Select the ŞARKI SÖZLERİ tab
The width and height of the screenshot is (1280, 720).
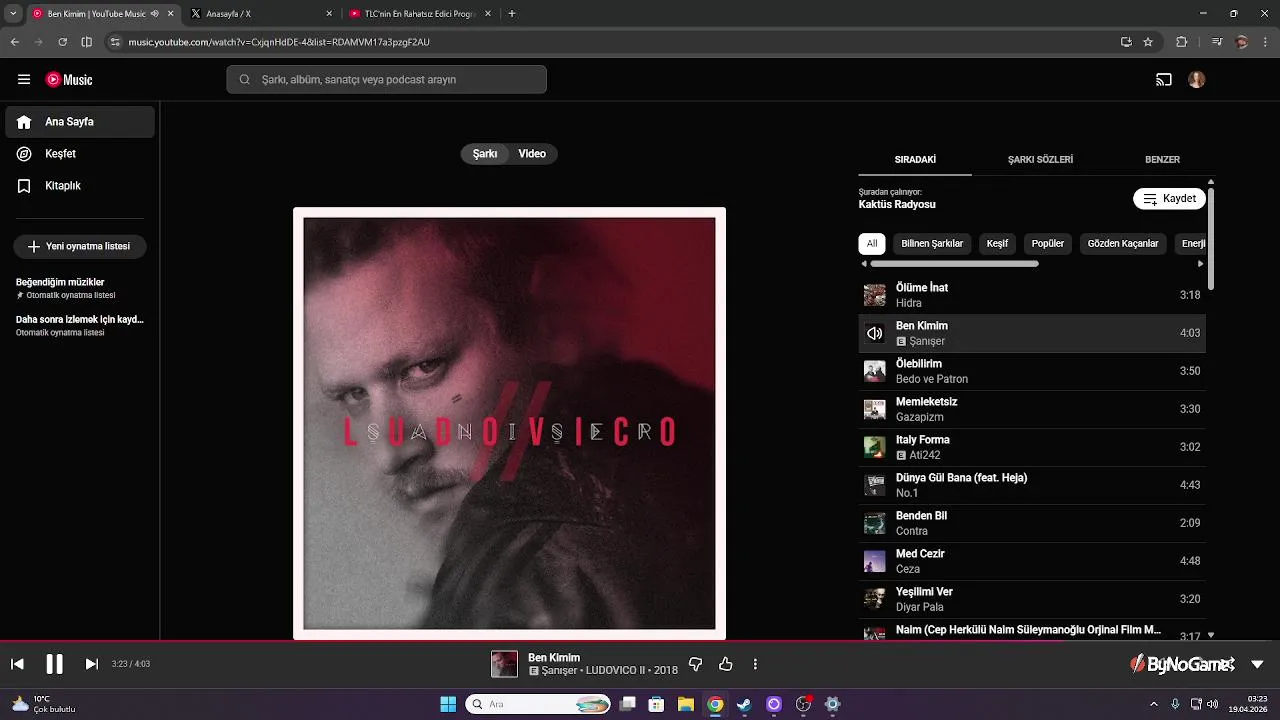1040,160
